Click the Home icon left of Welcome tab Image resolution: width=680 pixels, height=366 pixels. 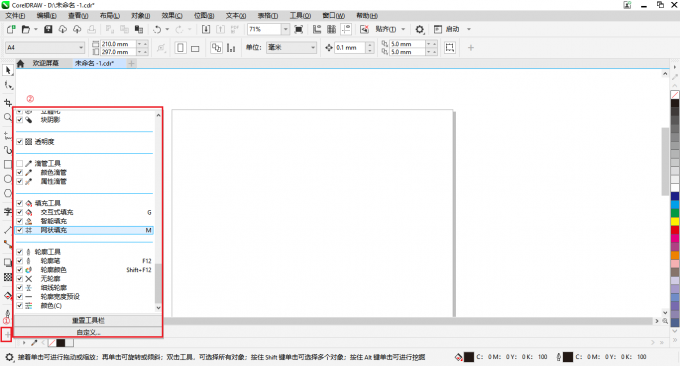[x=20, y=63]
